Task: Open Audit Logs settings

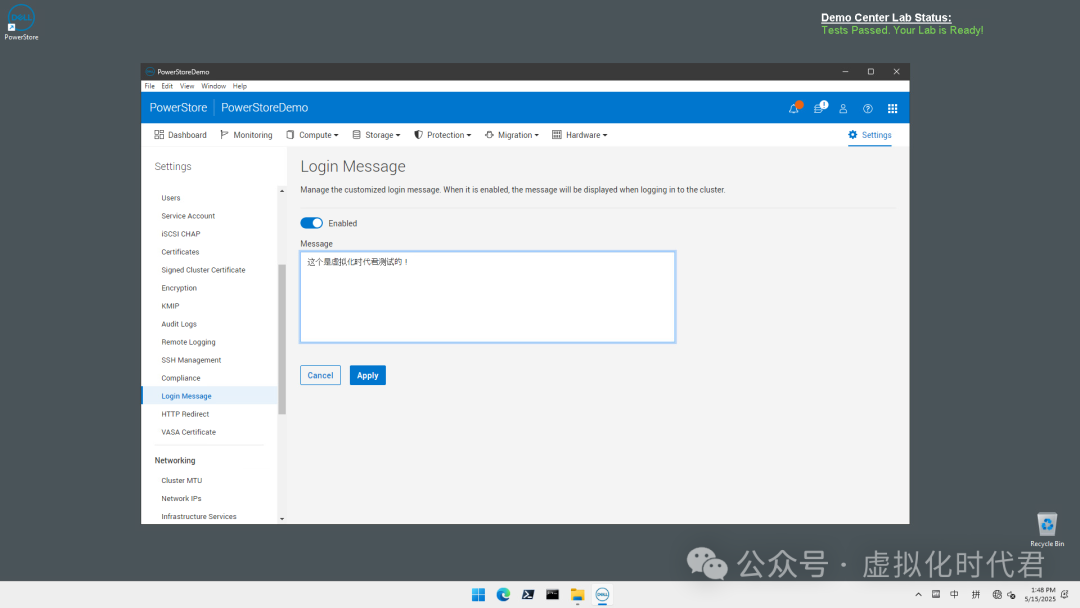Action: tap(179, 324)
